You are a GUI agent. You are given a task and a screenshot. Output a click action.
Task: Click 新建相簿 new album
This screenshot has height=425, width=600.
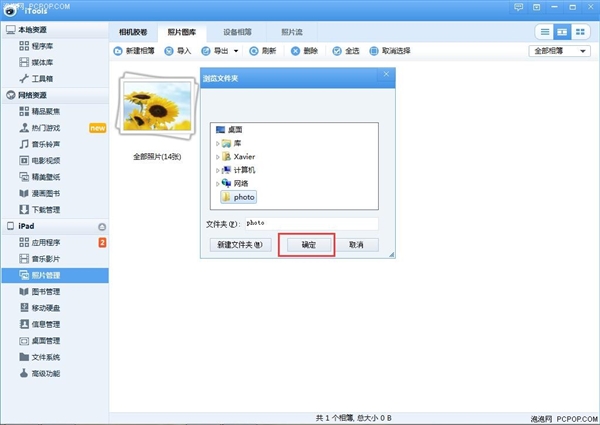click(x=134, y=51)
